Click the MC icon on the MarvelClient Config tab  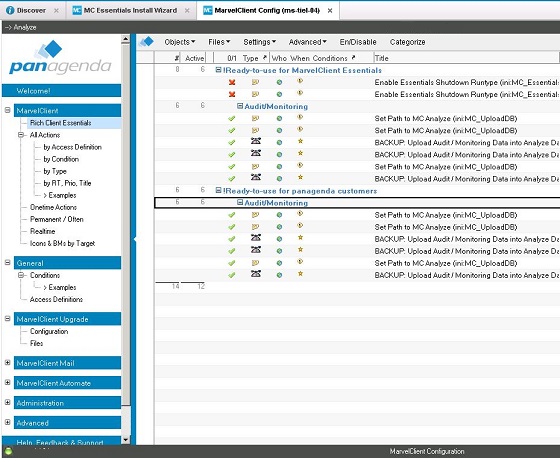[208, 10]
